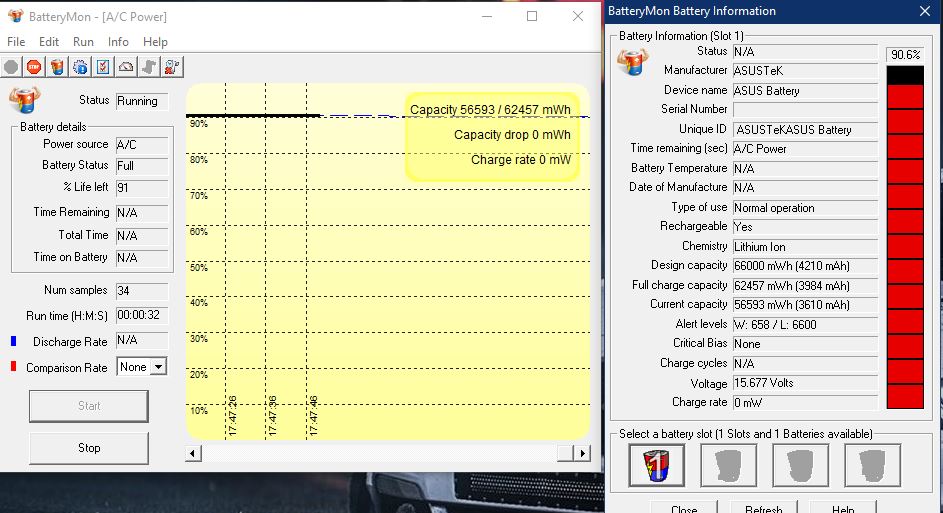Screen dimensions: 943x513
Task: Click the 90.6% charge percentage readout
Action: point(905,55)
